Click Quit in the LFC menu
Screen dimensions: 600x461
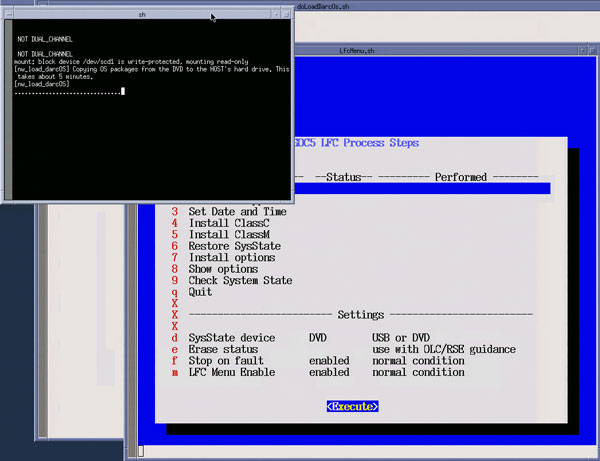200,292
